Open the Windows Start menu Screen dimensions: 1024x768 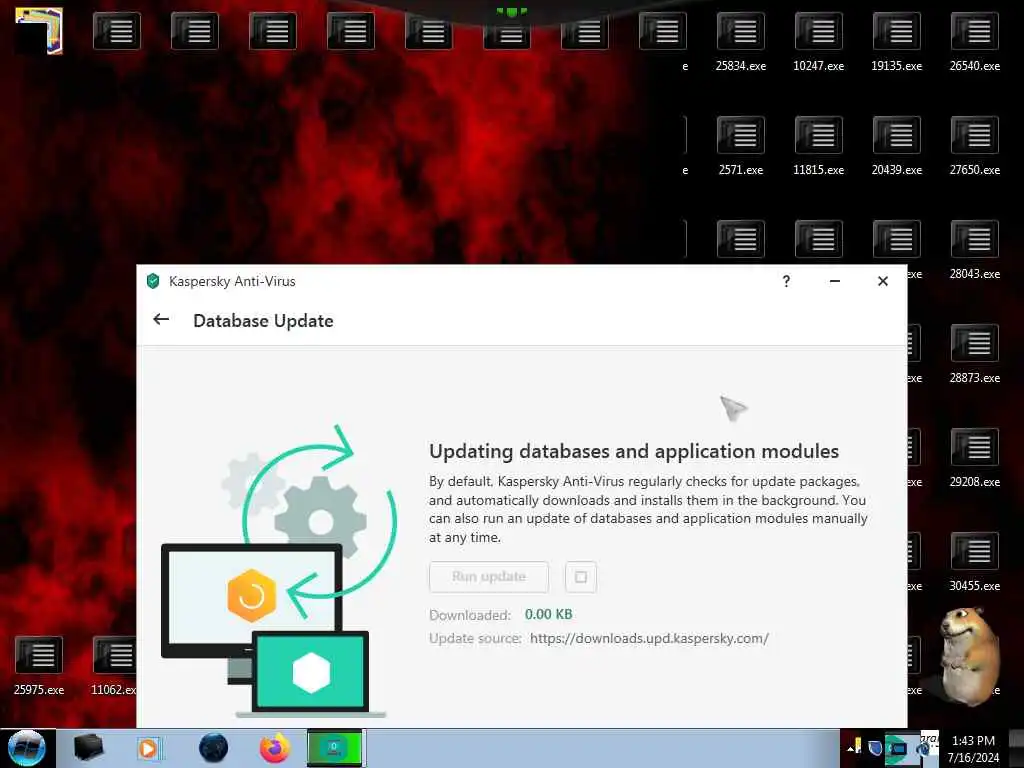click(x=26, y=748)
